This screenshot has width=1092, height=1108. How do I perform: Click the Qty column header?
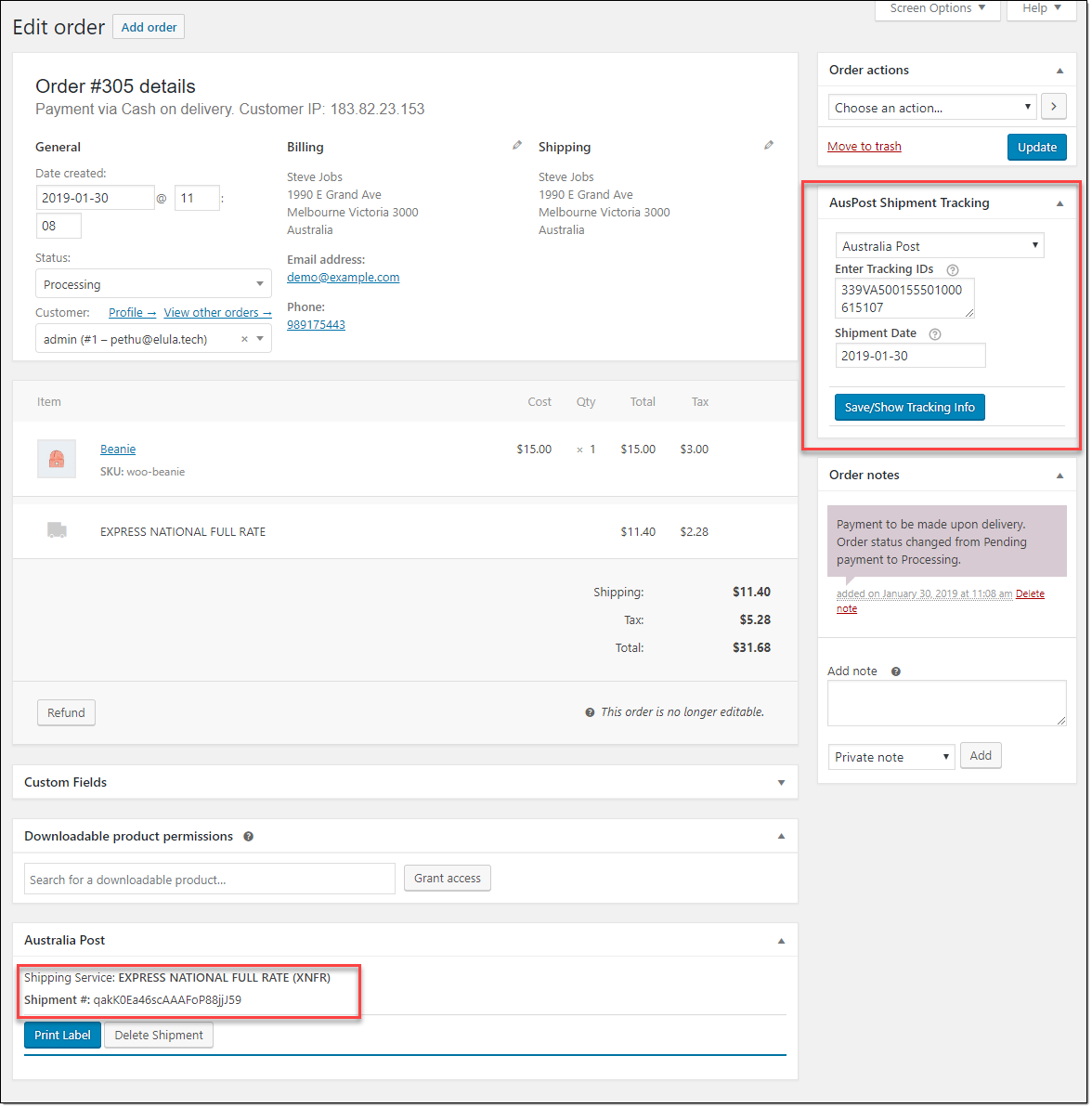click(586, 401)
